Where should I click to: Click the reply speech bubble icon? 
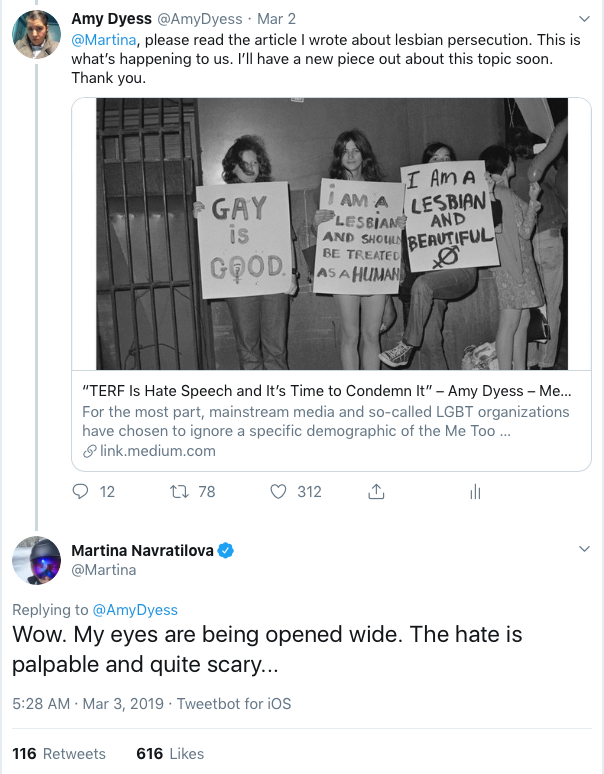point(82,491)
